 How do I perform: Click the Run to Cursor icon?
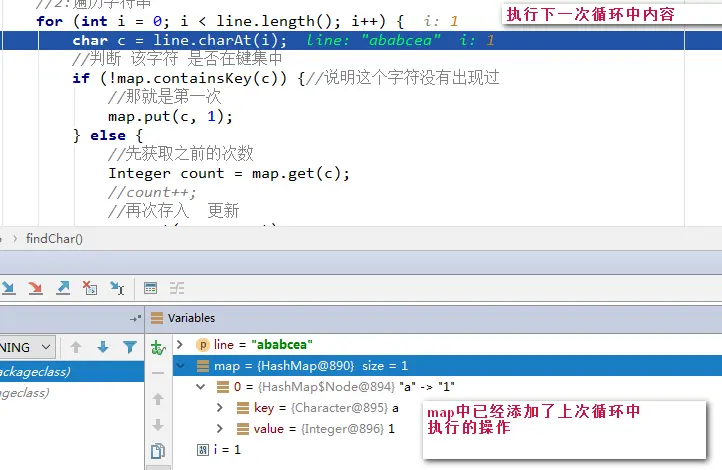click(x=117, y=289)
